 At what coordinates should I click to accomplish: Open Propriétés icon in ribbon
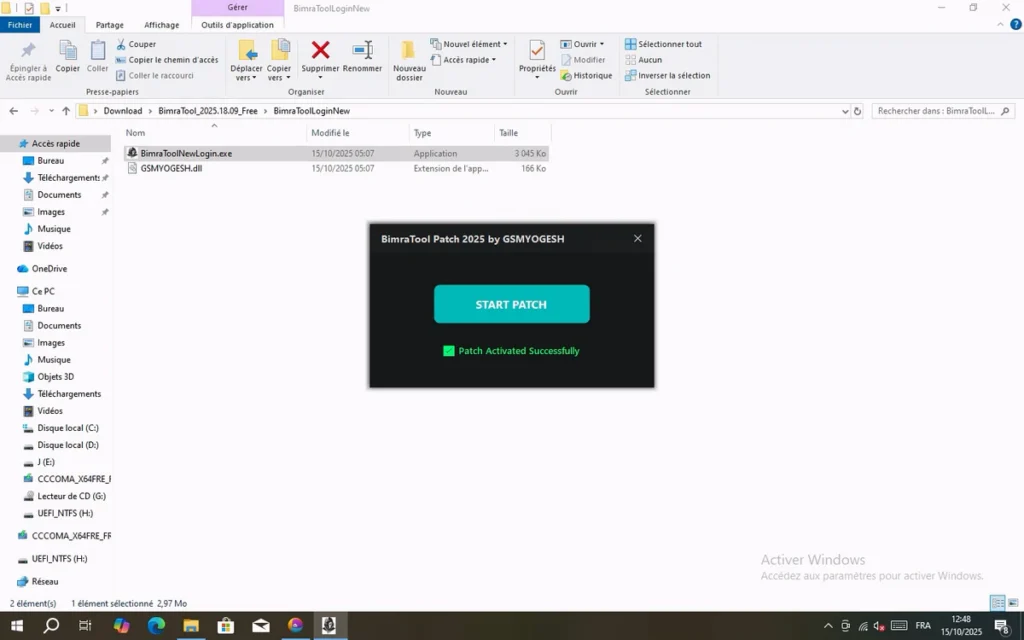(537, 51)
